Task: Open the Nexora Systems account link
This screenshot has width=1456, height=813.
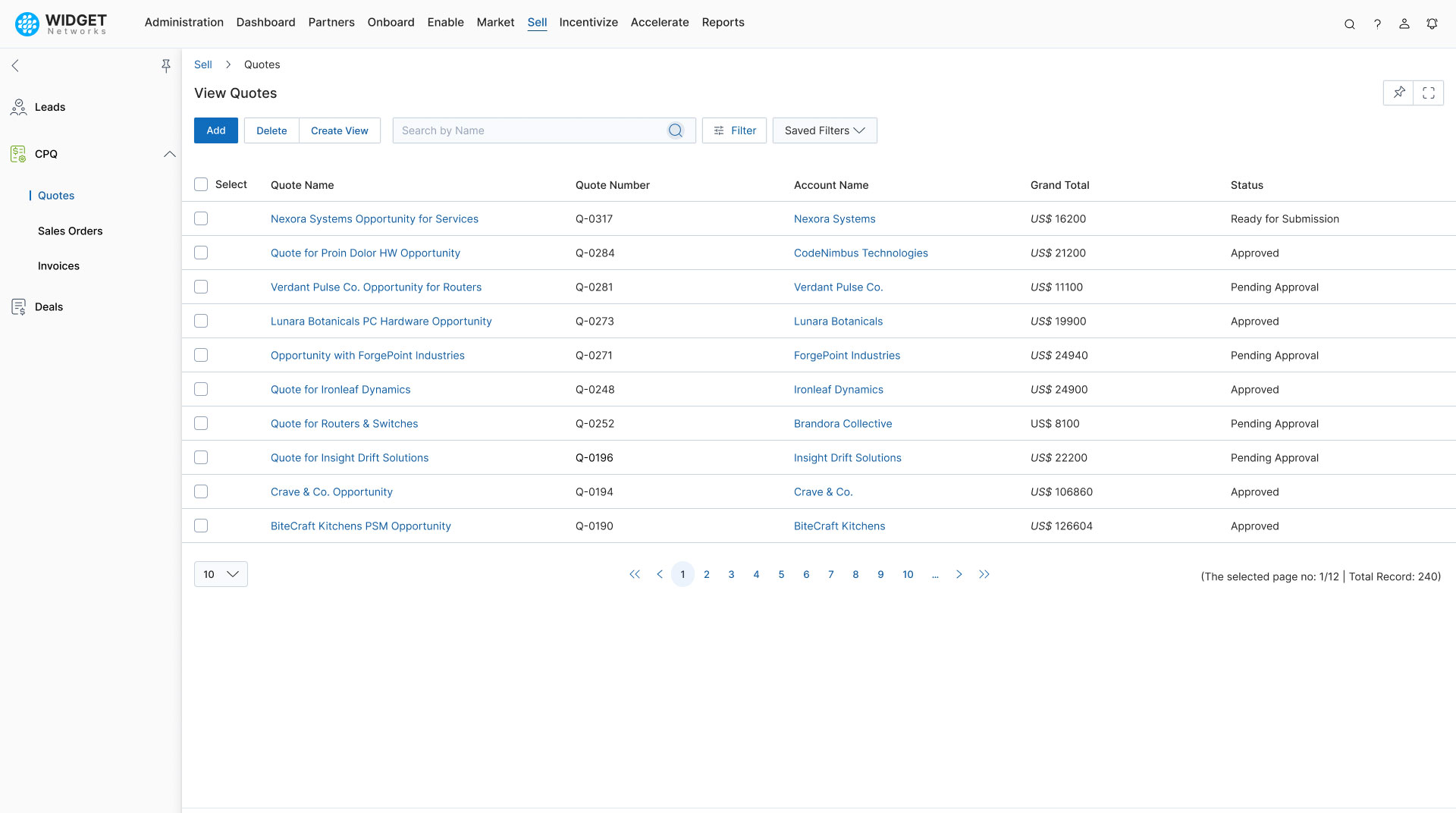Action: [x=834, y=218]
